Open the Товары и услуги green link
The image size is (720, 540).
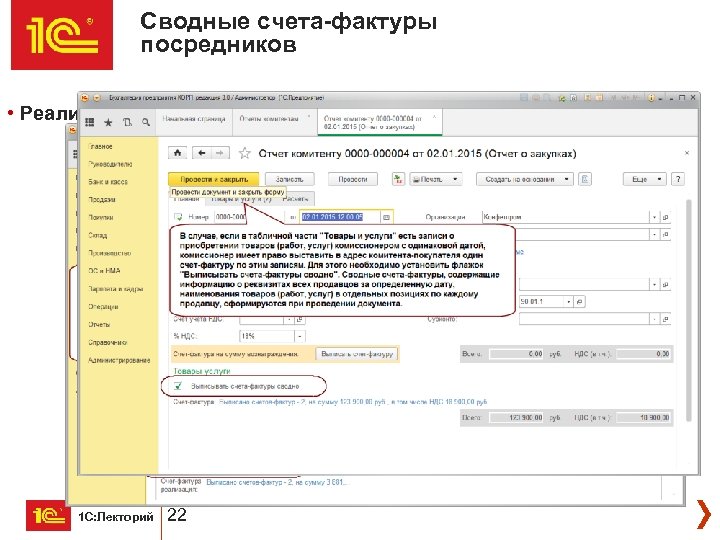[x=202, y=371]
